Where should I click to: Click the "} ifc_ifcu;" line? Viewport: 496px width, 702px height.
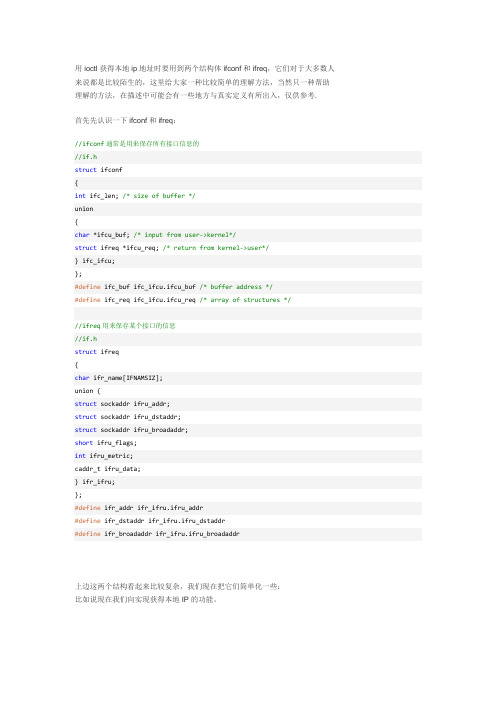95,261
